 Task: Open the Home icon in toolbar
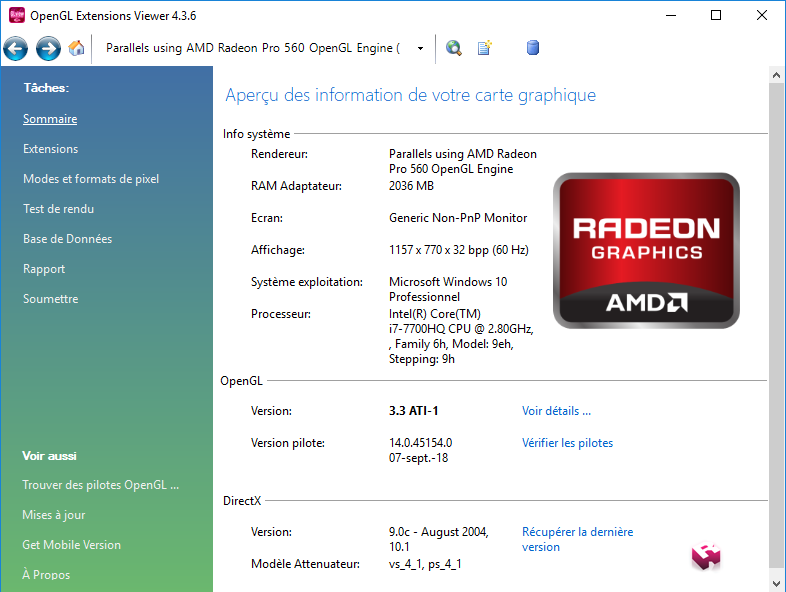pyautogui.click(x=77, y=48)
